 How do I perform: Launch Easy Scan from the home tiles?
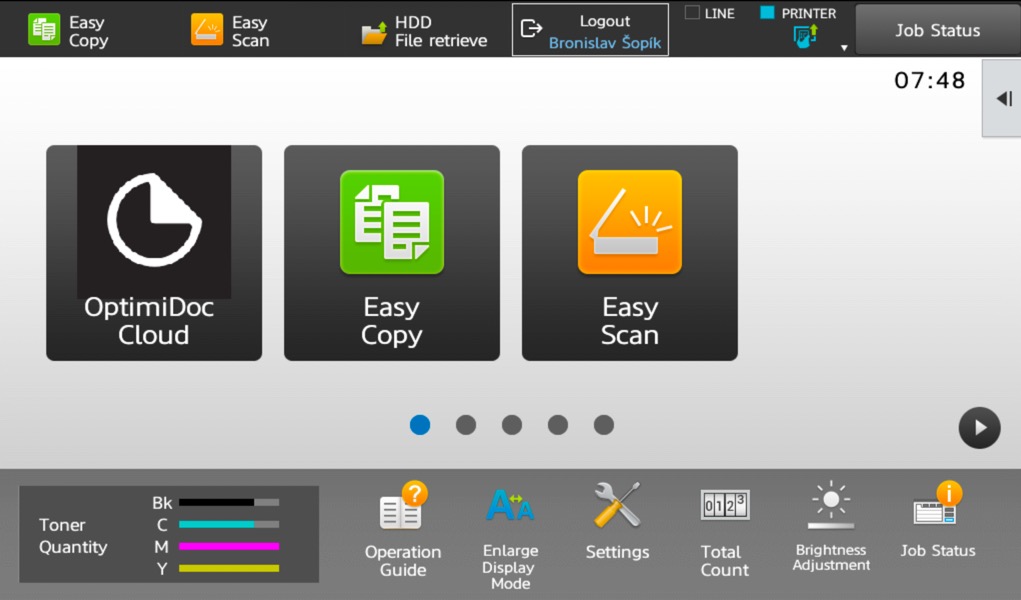tap(629, 253)
